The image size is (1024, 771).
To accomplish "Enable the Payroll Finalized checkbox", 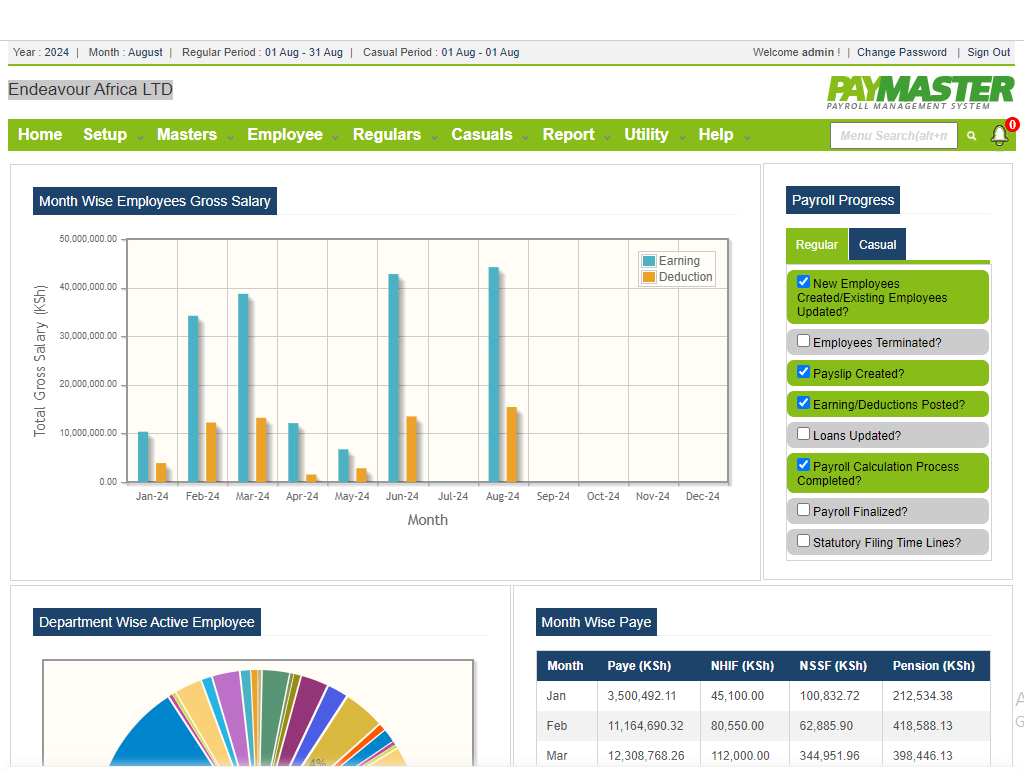I will (804, 510).
